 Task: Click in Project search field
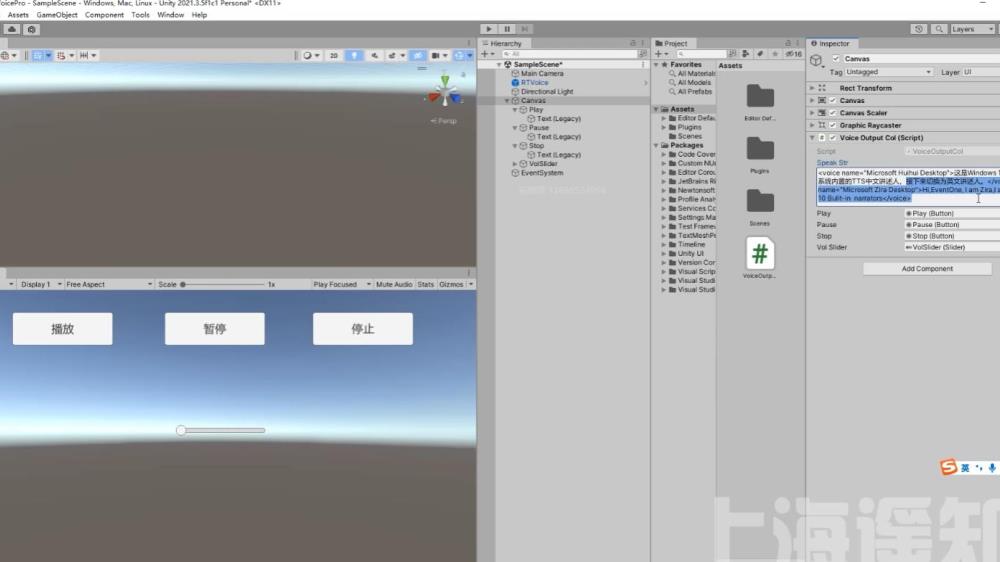(x=700, y=54)
